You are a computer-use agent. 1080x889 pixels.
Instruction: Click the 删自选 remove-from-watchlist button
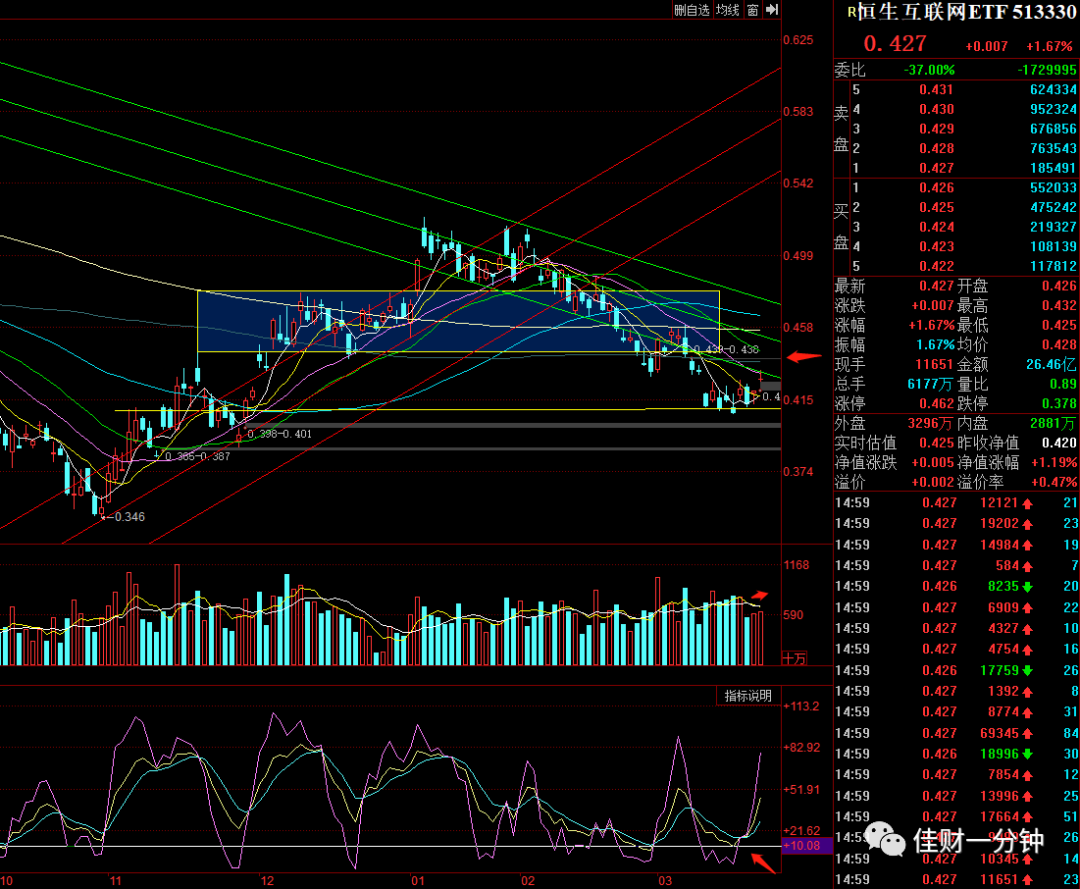692,10
